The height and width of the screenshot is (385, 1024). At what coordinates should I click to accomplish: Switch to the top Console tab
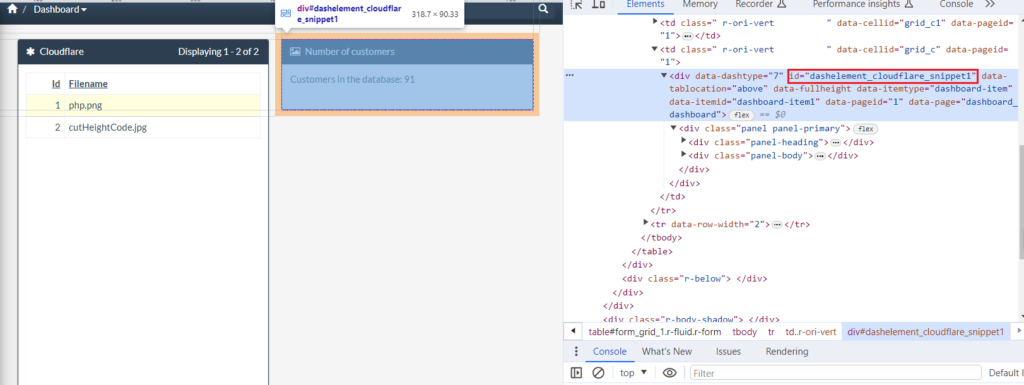click(x=956, y=5)
